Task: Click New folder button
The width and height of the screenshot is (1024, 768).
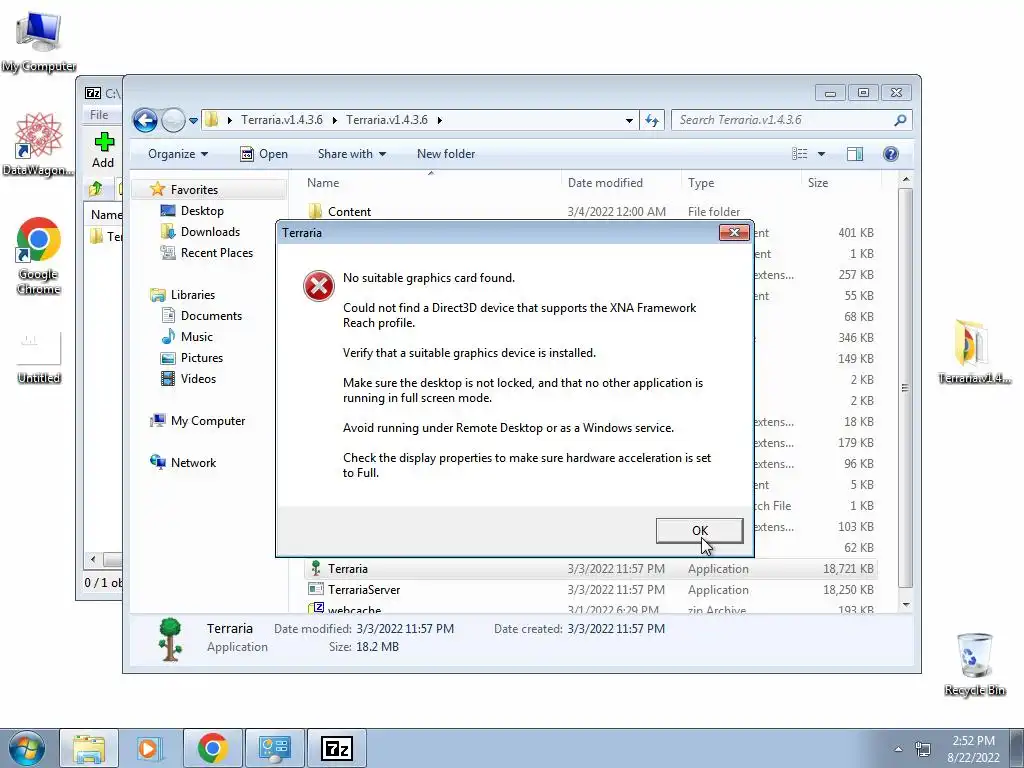Action: click(x=446, y=154)
